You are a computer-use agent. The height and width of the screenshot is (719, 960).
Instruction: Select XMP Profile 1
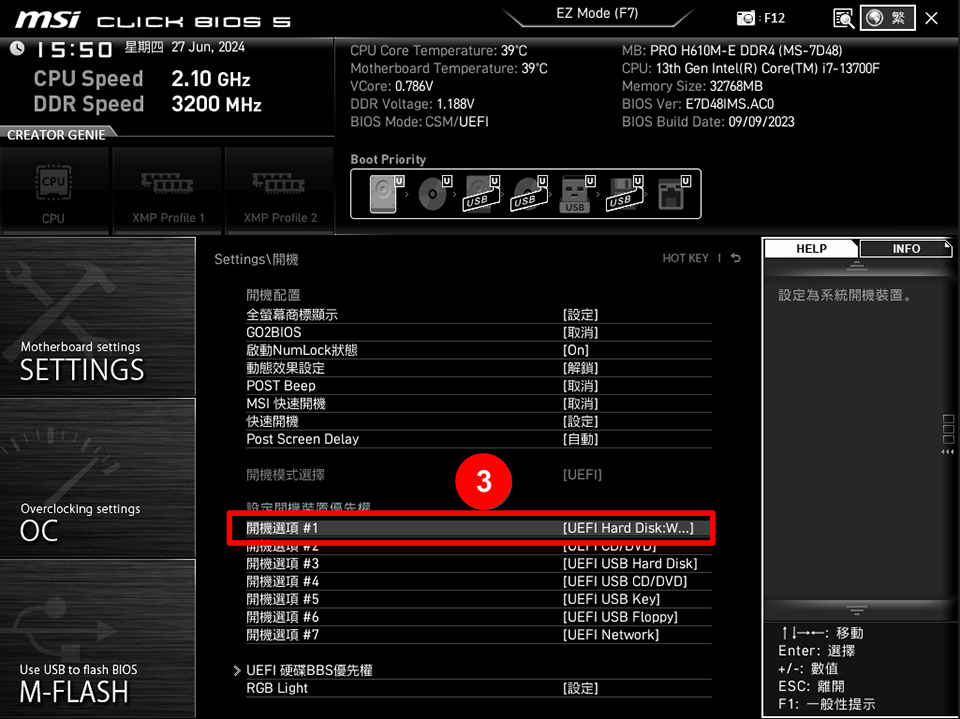[167, 185]
